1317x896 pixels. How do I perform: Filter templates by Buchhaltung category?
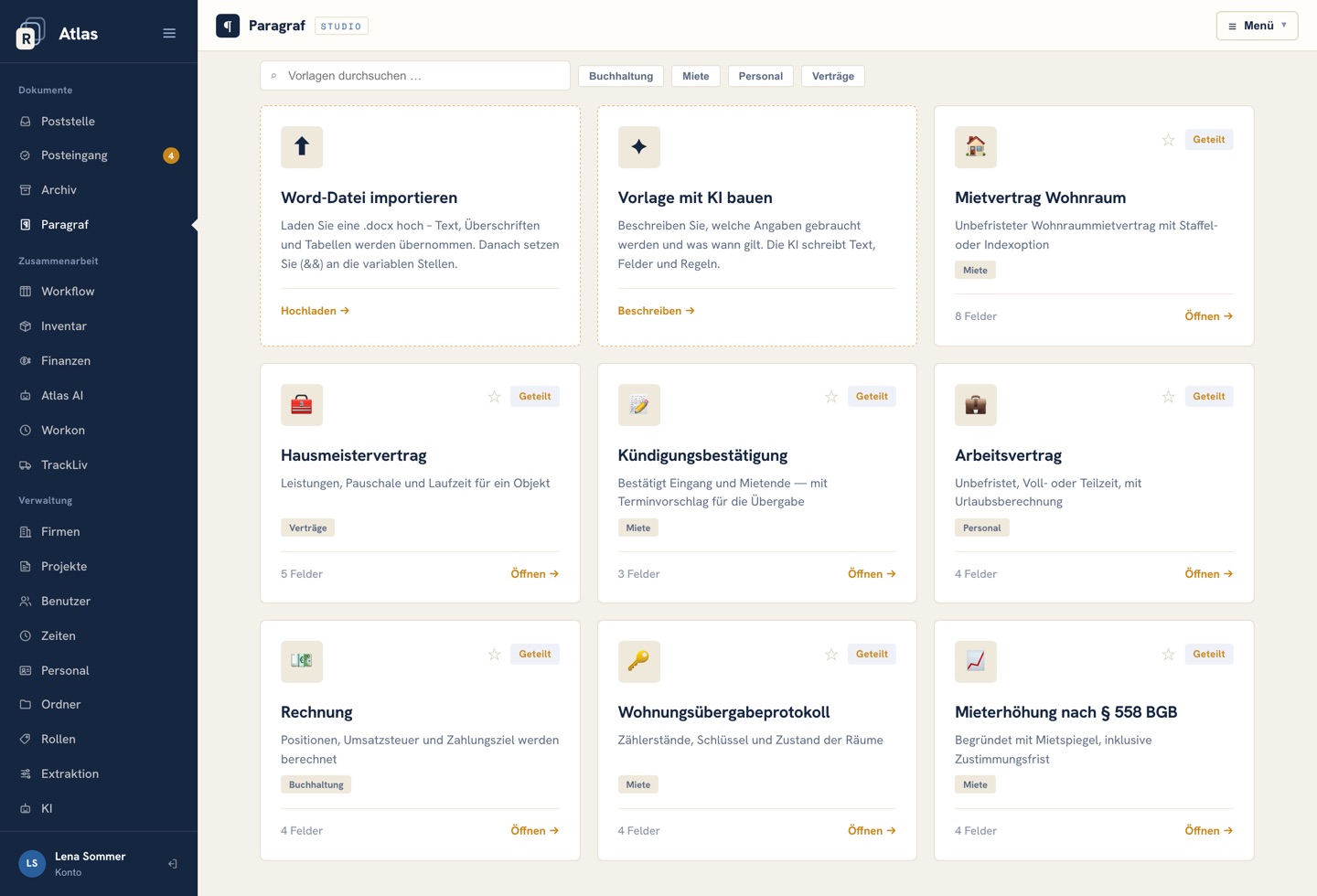tap(621, 76)
